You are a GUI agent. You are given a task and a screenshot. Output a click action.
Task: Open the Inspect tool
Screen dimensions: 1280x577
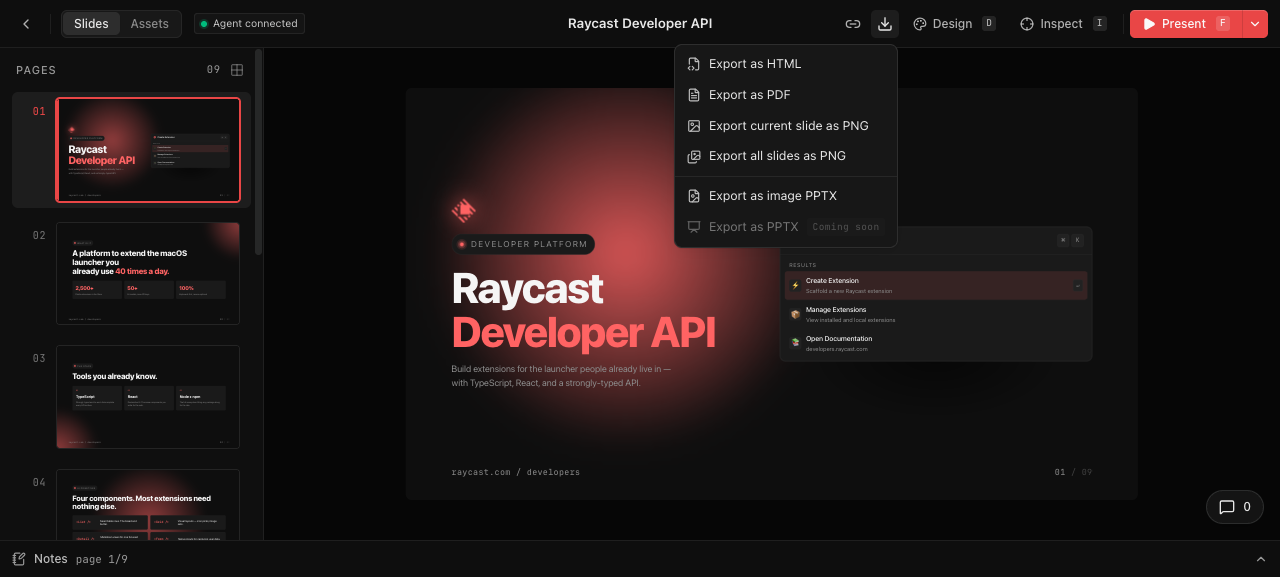point(1063,24)
